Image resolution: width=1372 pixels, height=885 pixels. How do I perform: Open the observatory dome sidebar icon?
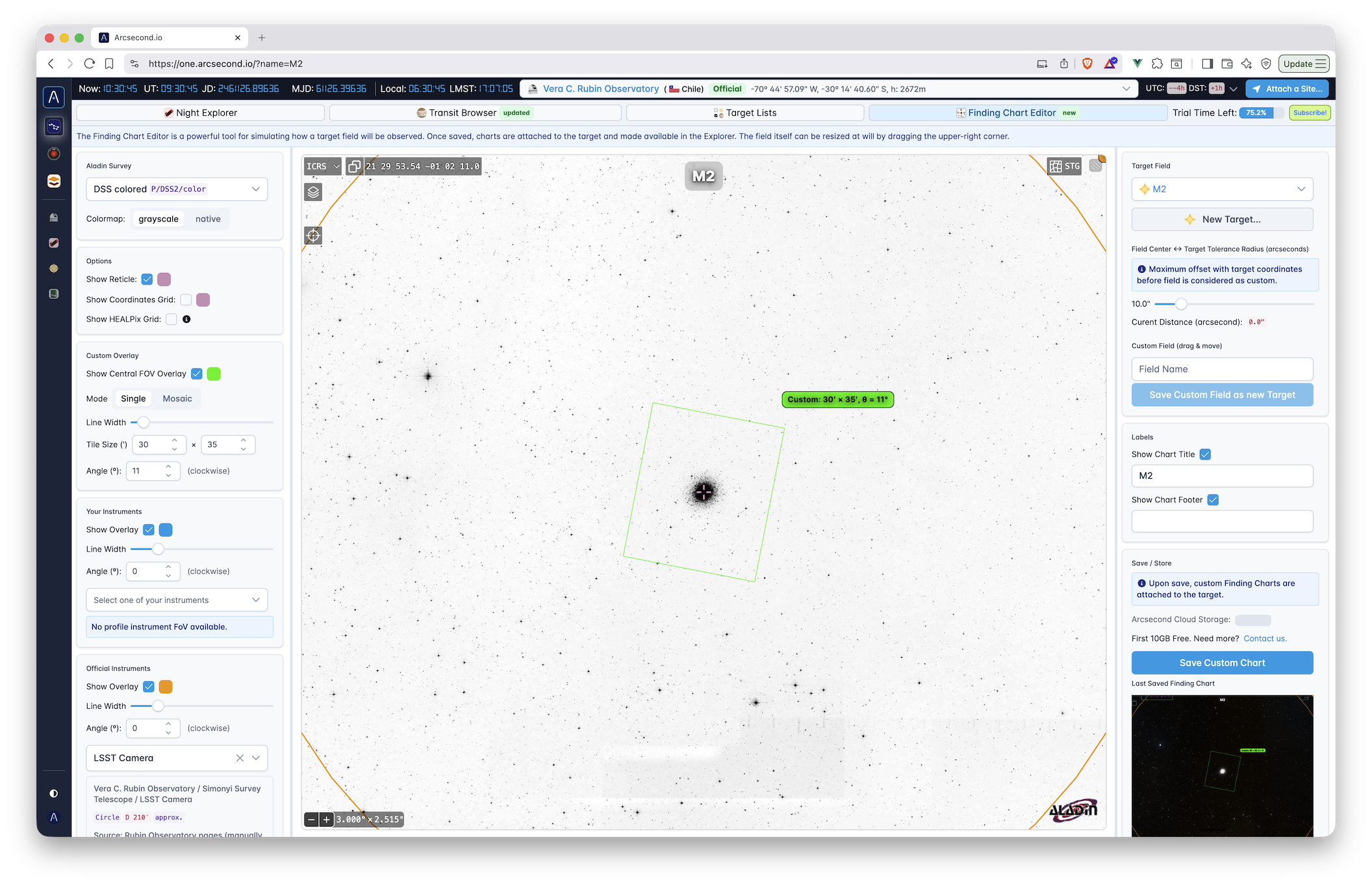pos(54,218)
